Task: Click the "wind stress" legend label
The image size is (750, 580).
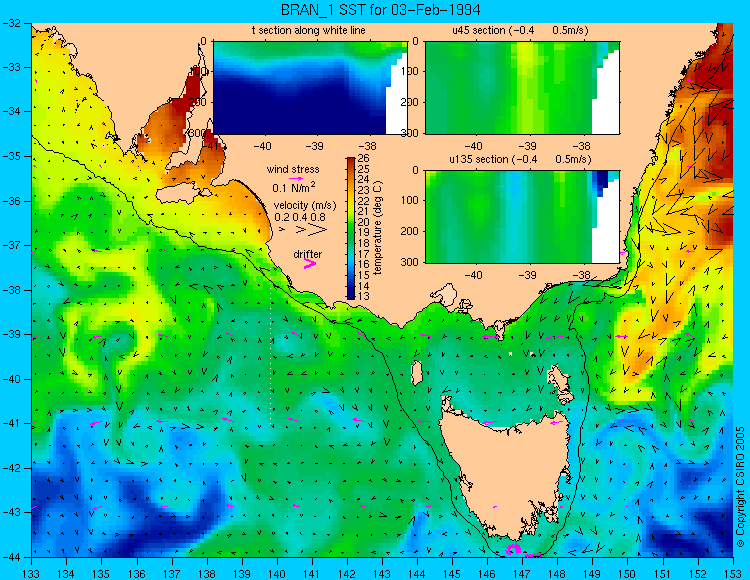Action: tap(293, 169)
